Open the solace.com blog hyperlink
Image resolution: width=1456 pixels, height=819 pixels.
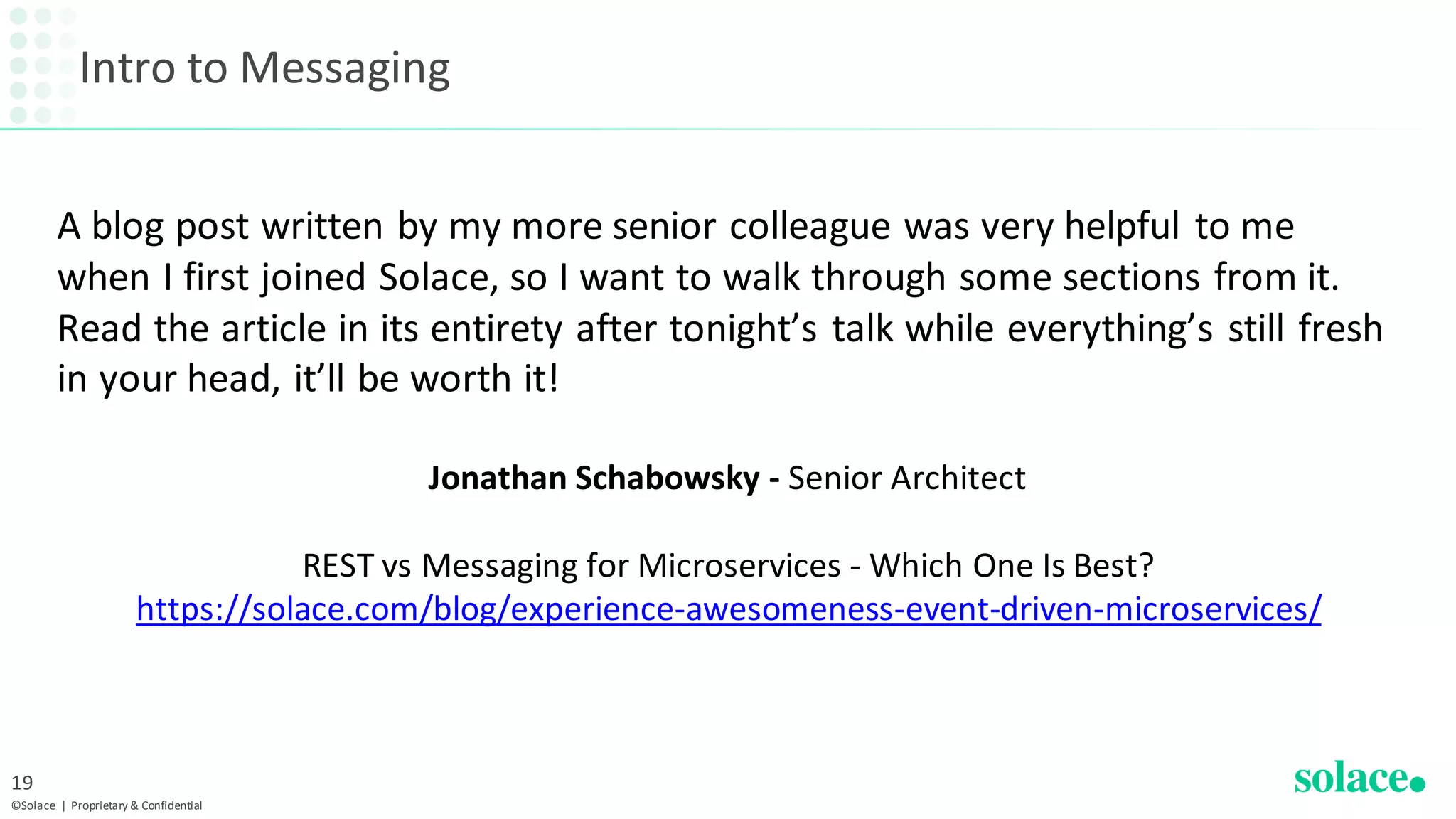(x=728, y=609)
